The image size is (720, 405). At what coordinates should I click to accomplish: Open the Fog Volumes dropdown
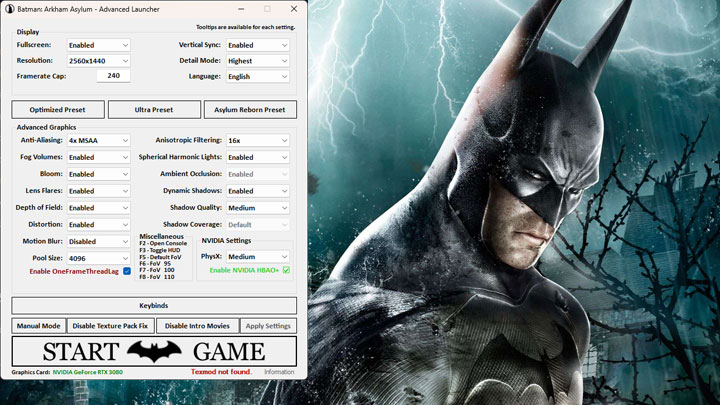pyautogui.click(x=99, y=157)
